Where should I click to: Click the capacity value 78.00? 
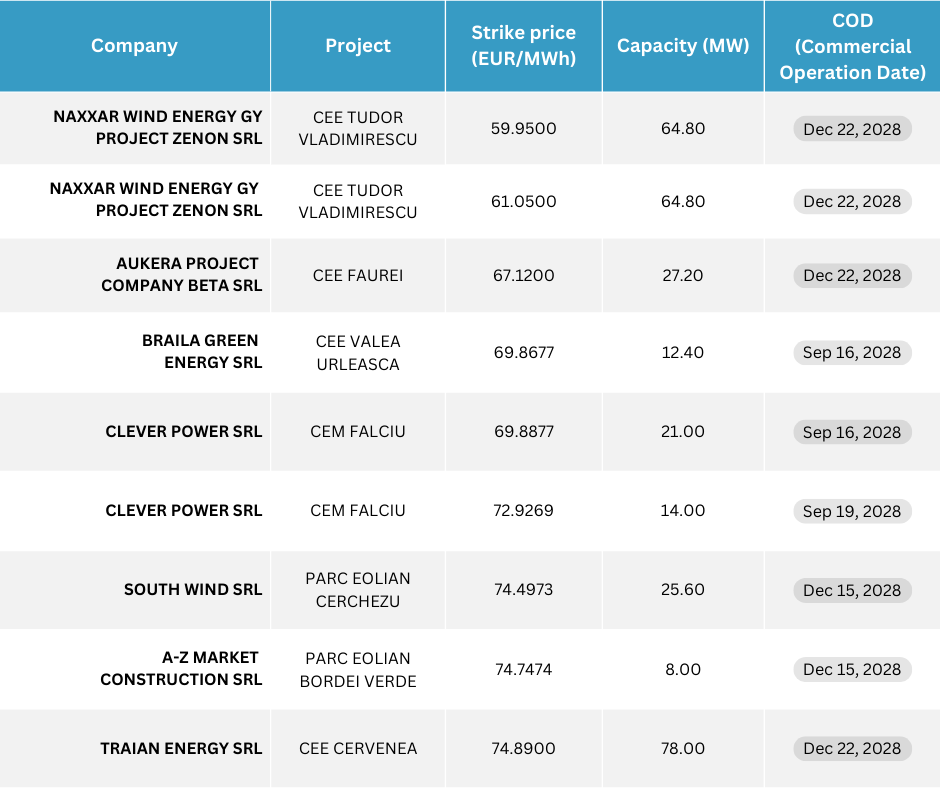[683, 748]
